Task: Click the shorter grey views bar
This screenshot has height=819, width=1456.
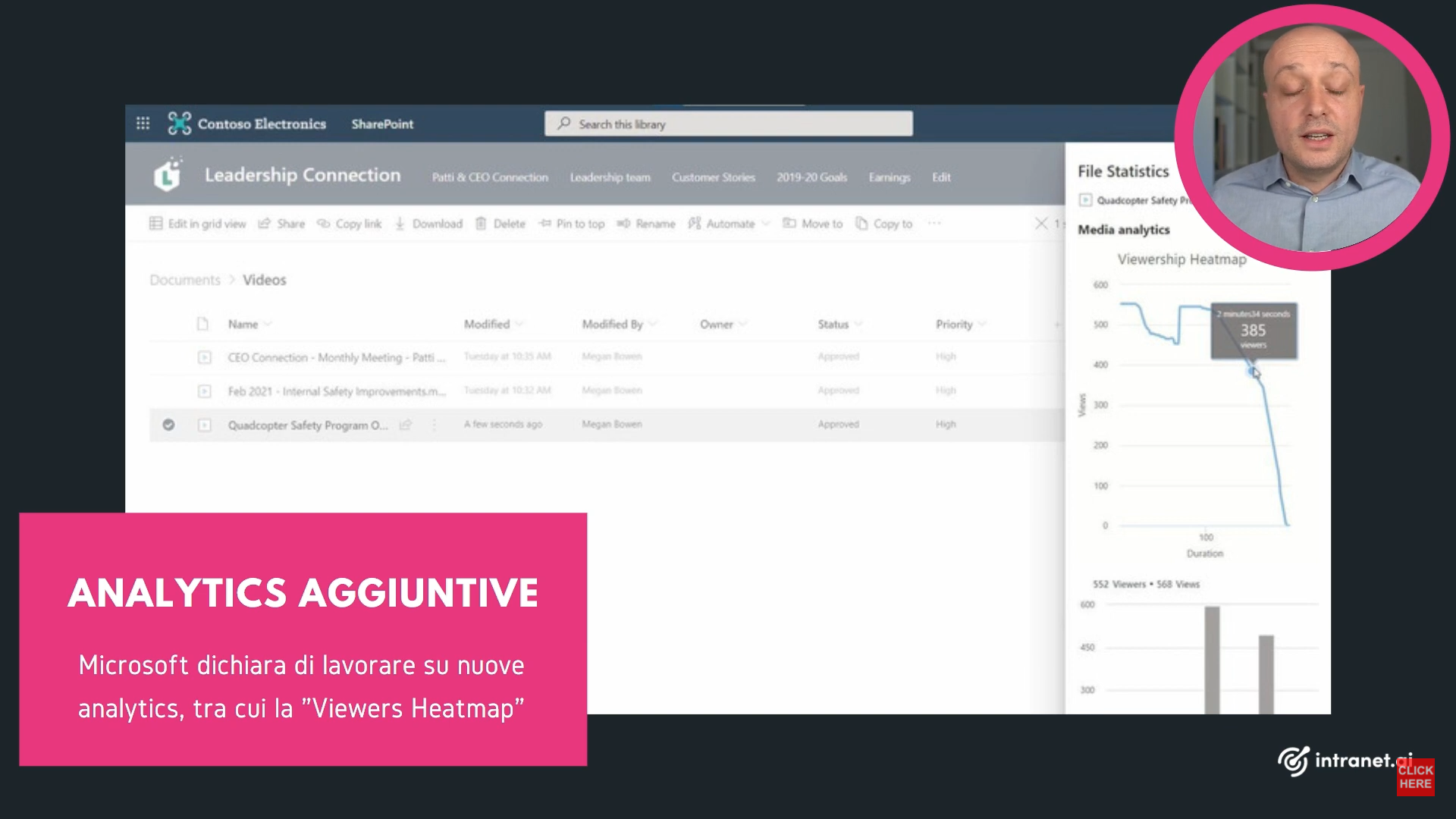Action: [1266, 674]
